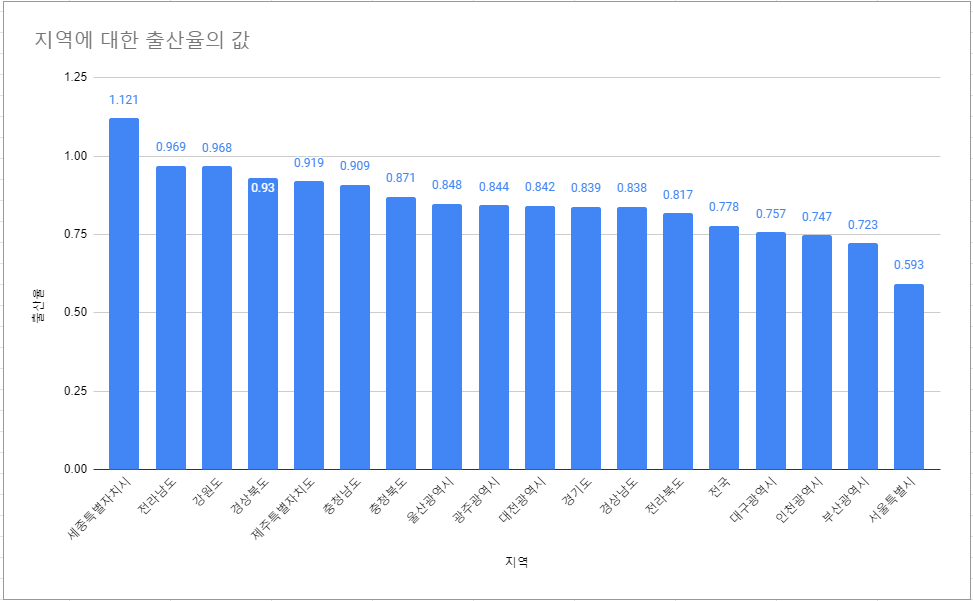Select the data label 0.909
This screenshot has height=601, width=973.
355,166
